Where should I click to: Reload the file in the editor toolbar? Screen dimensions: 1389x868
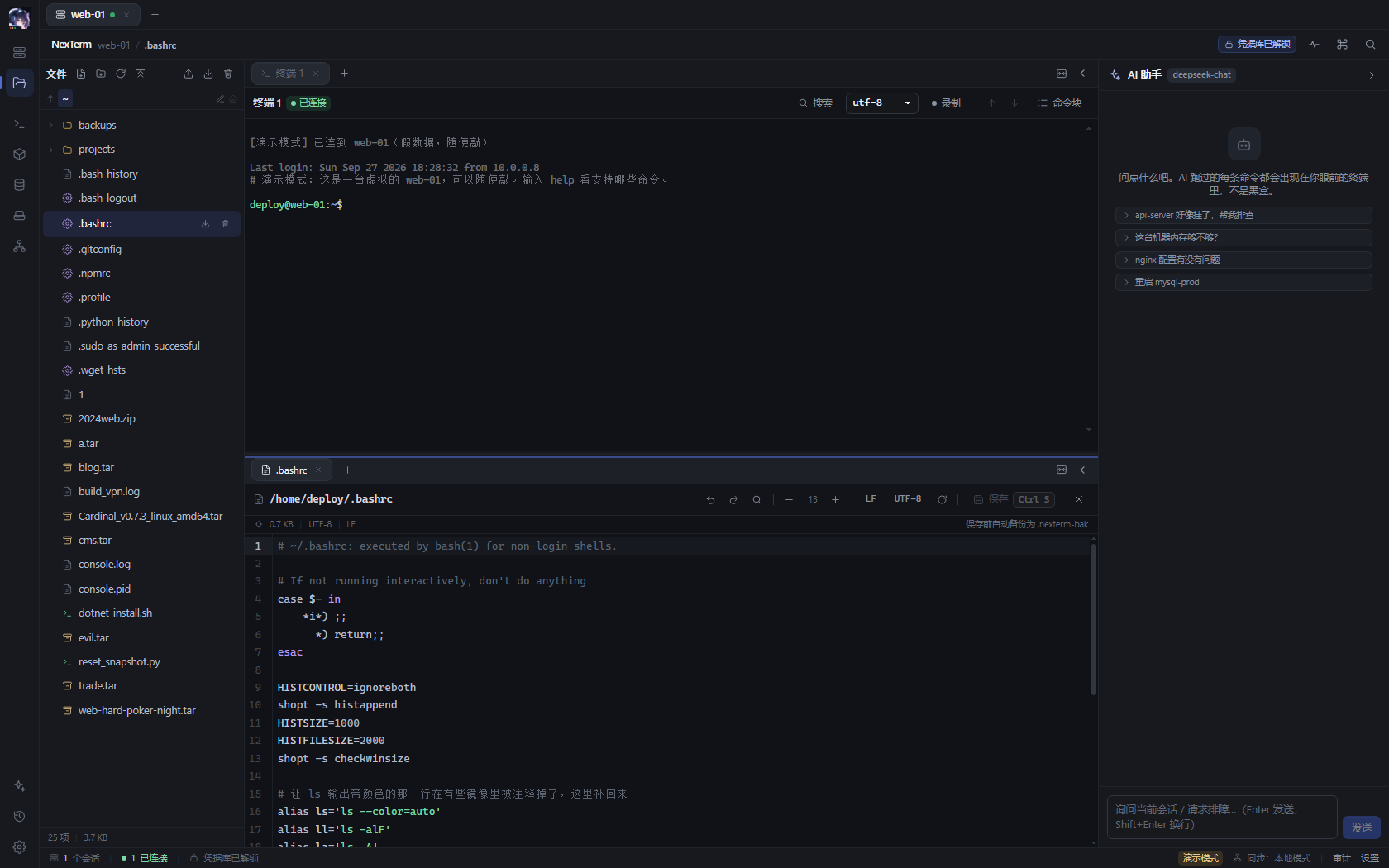coord(942,499)
